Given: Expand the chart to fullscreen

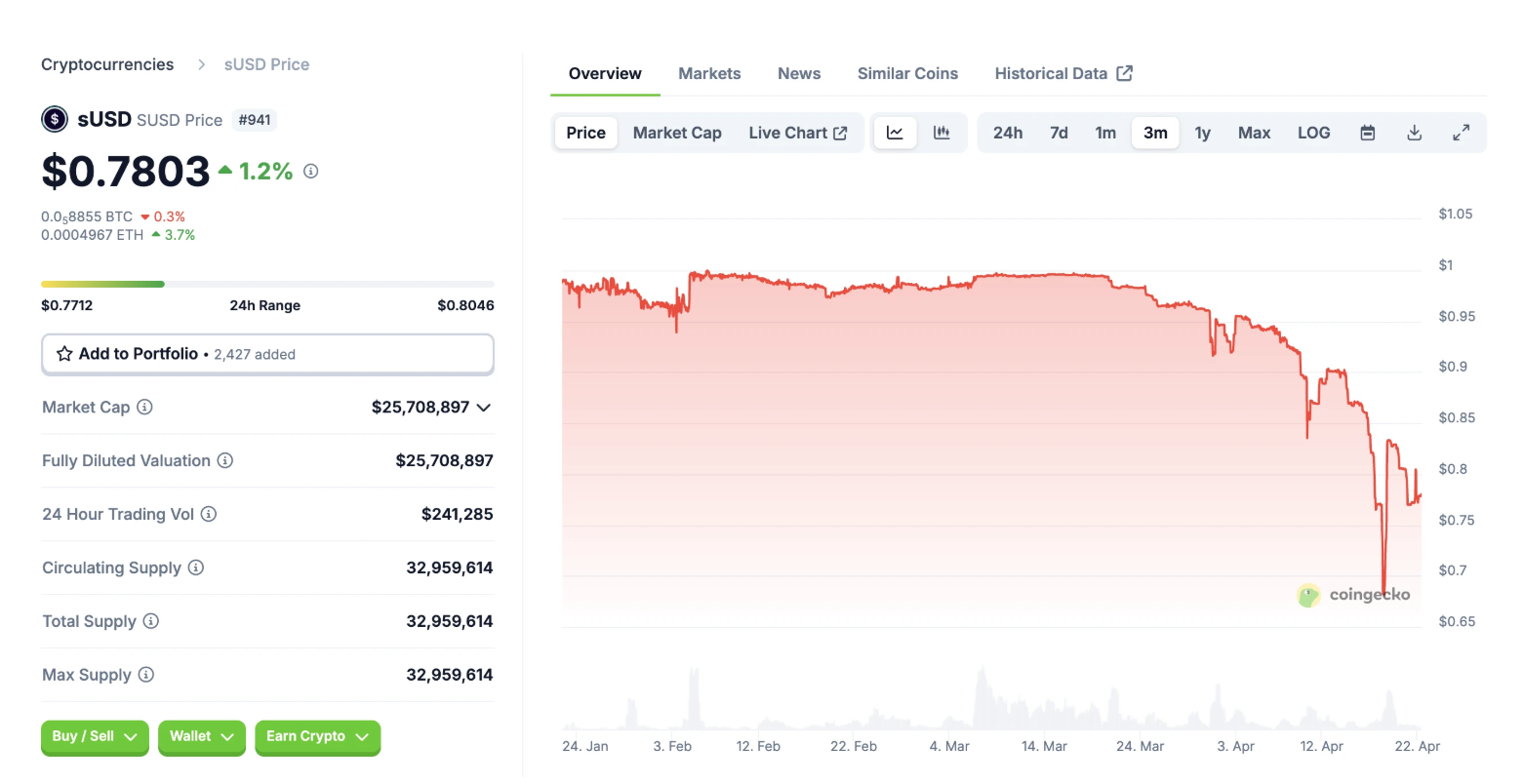Looking at the screenshot, I should coord(1462,133).
